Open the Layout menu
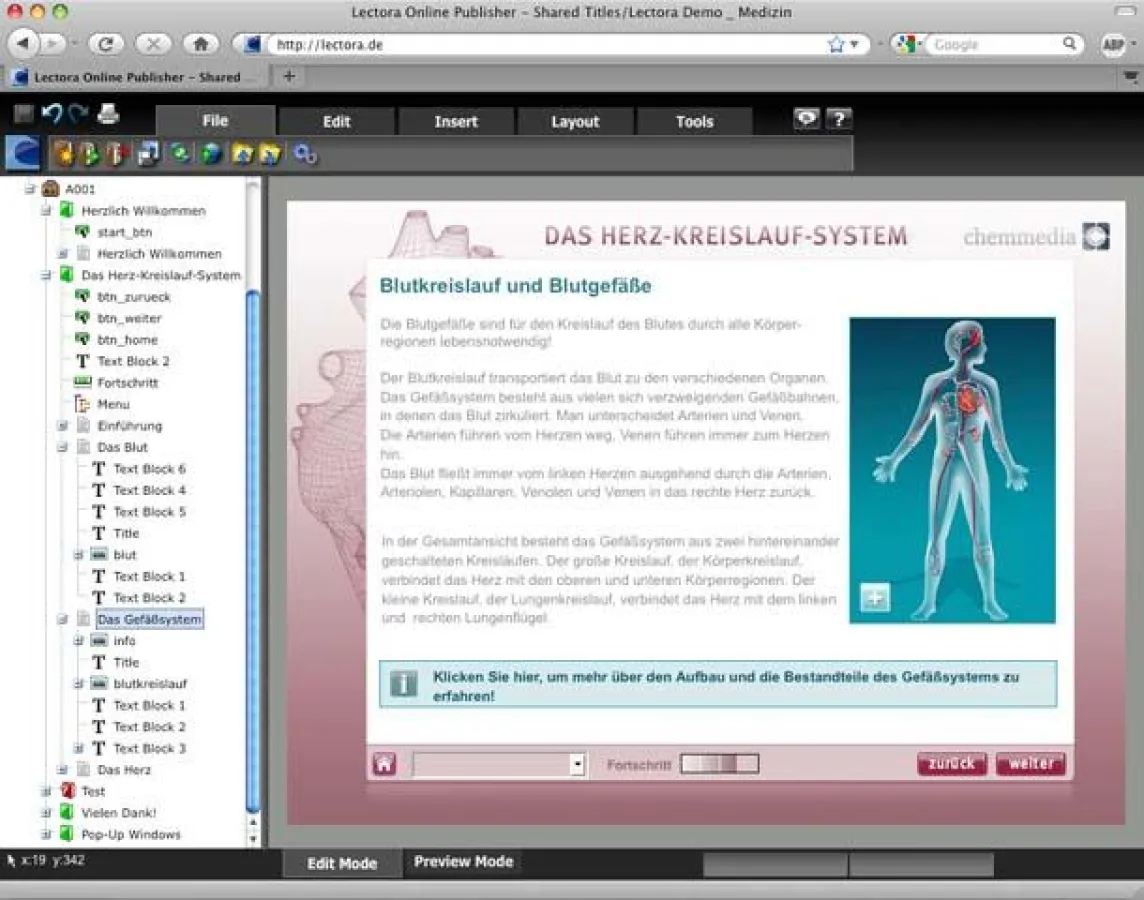 (575, 121)
